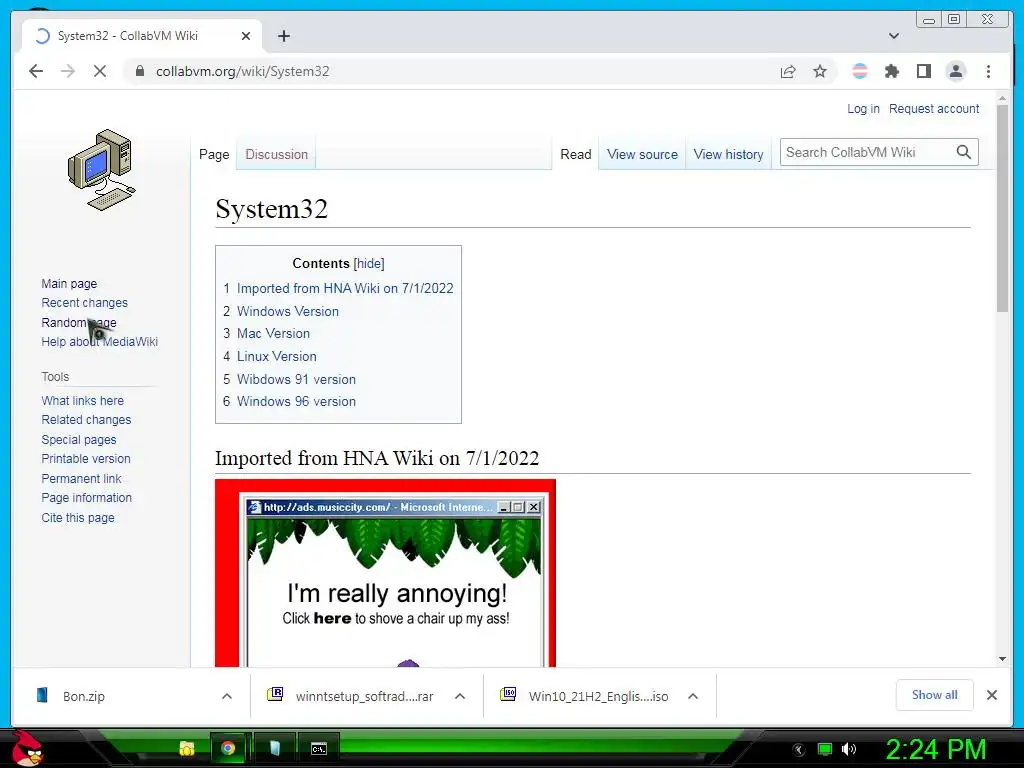Open What links here
Image resolution: width=1024 pixels, height=768 pixels.
coord(82,400)
